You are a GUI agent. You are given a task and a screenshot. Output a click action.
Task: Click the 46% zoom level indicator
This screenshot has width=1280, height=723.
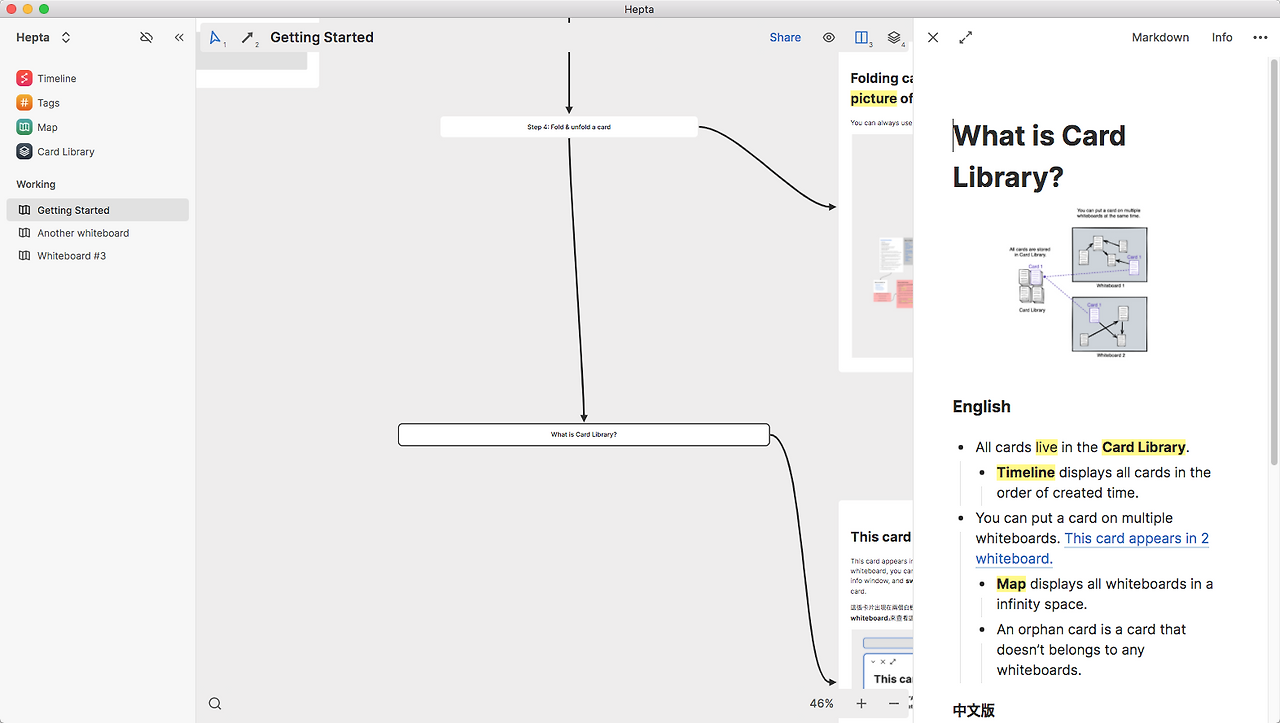tap(821, 704)
